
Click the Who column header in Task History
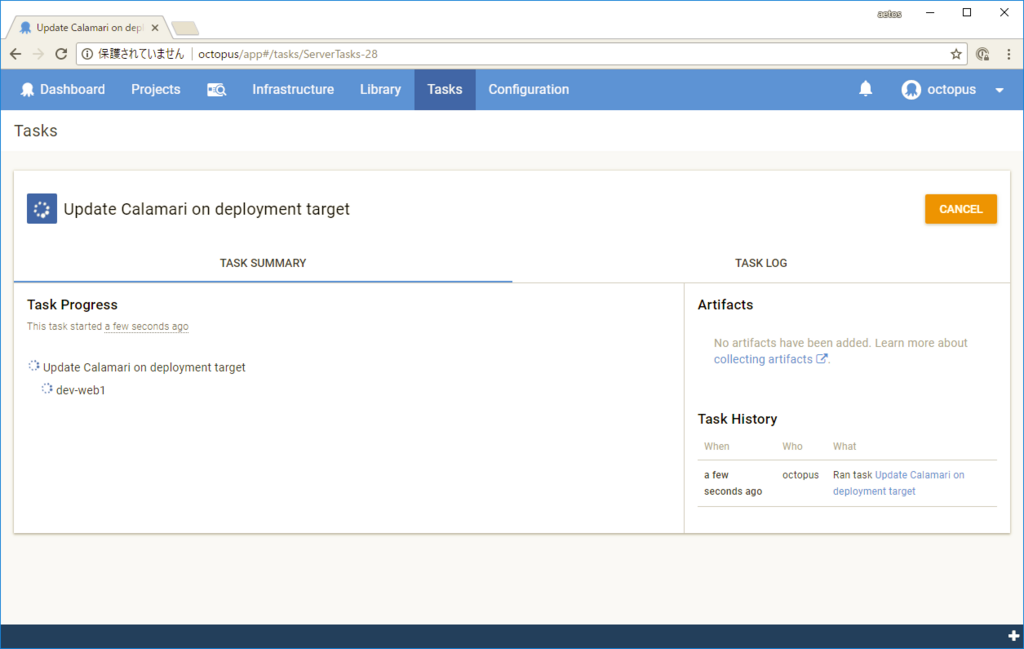click(x=792, y=447)
